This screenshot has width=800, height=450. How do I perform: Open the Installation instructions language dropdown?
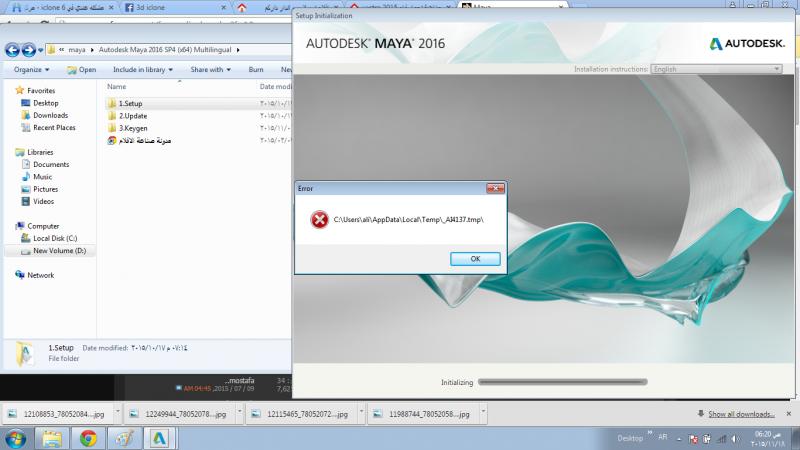(716, 69)
